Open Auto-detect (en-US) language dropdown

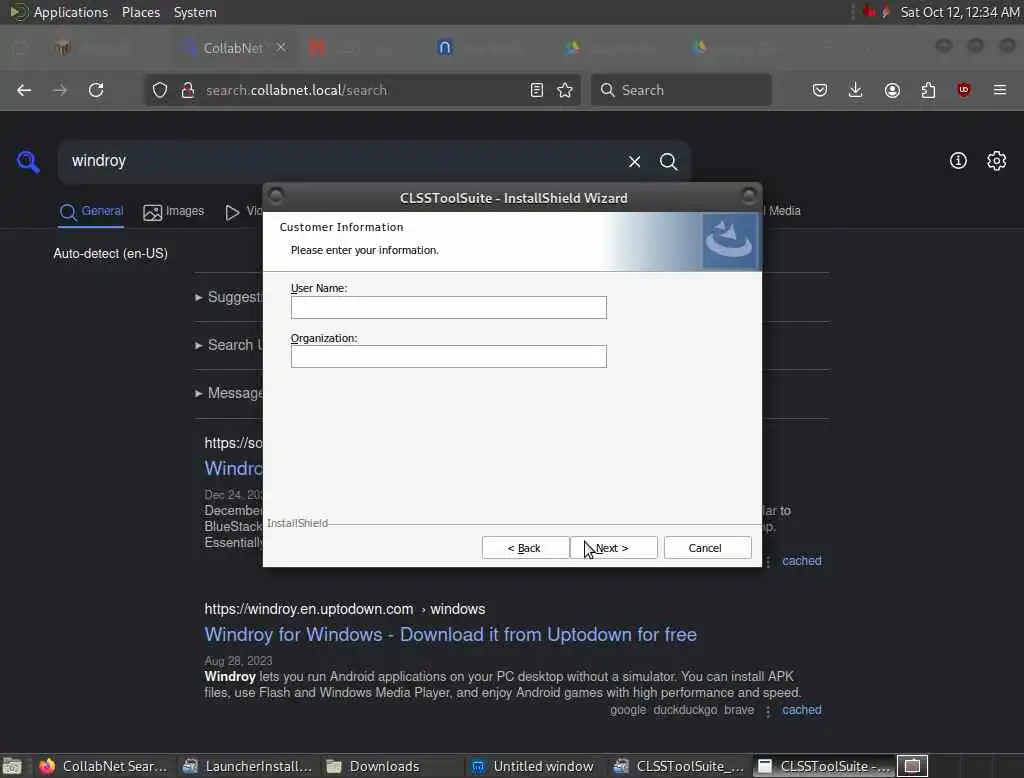coord(110,253)
